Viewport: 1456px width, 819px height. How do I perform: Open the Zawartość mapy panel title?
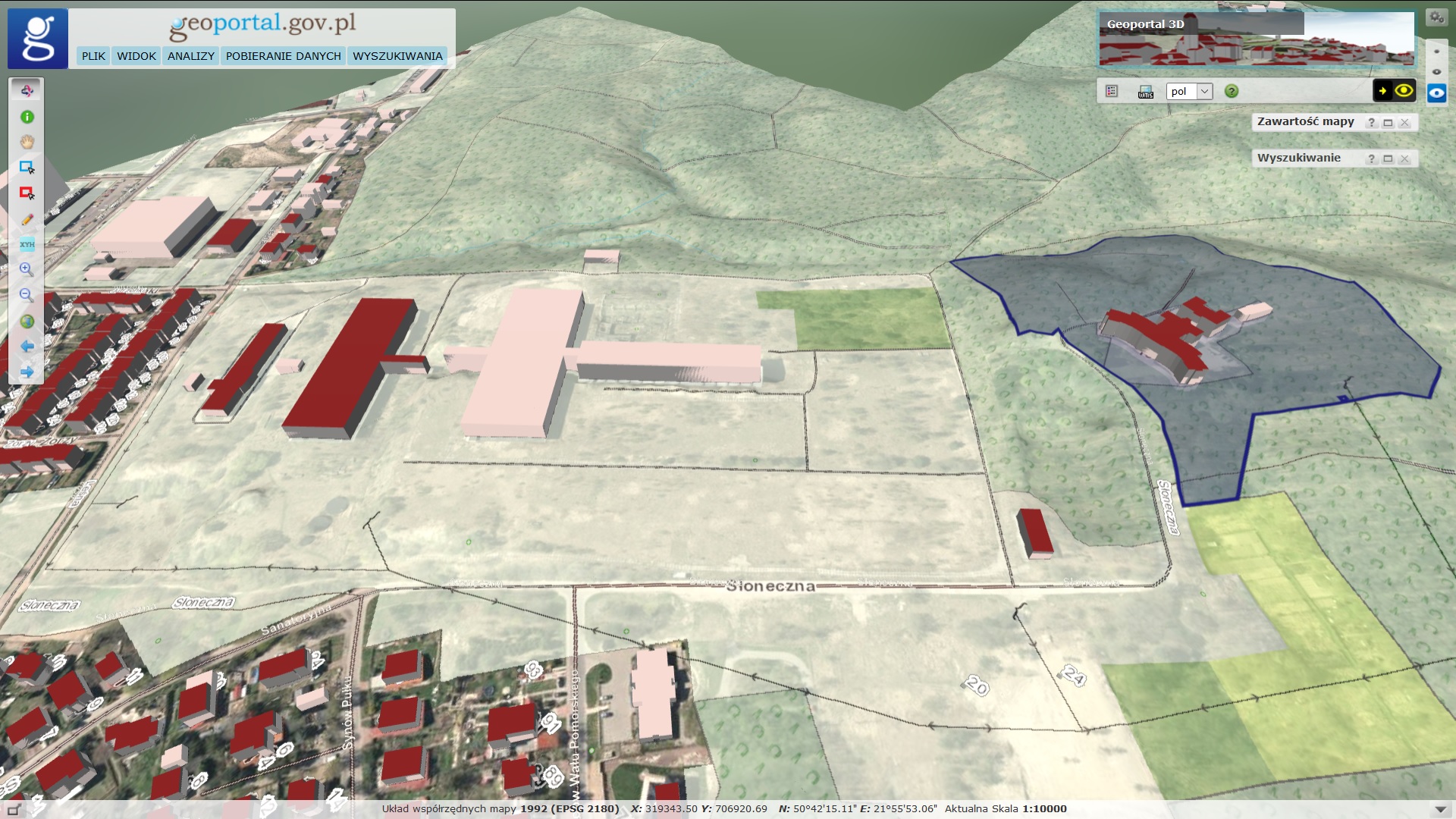pos(1305,121)
